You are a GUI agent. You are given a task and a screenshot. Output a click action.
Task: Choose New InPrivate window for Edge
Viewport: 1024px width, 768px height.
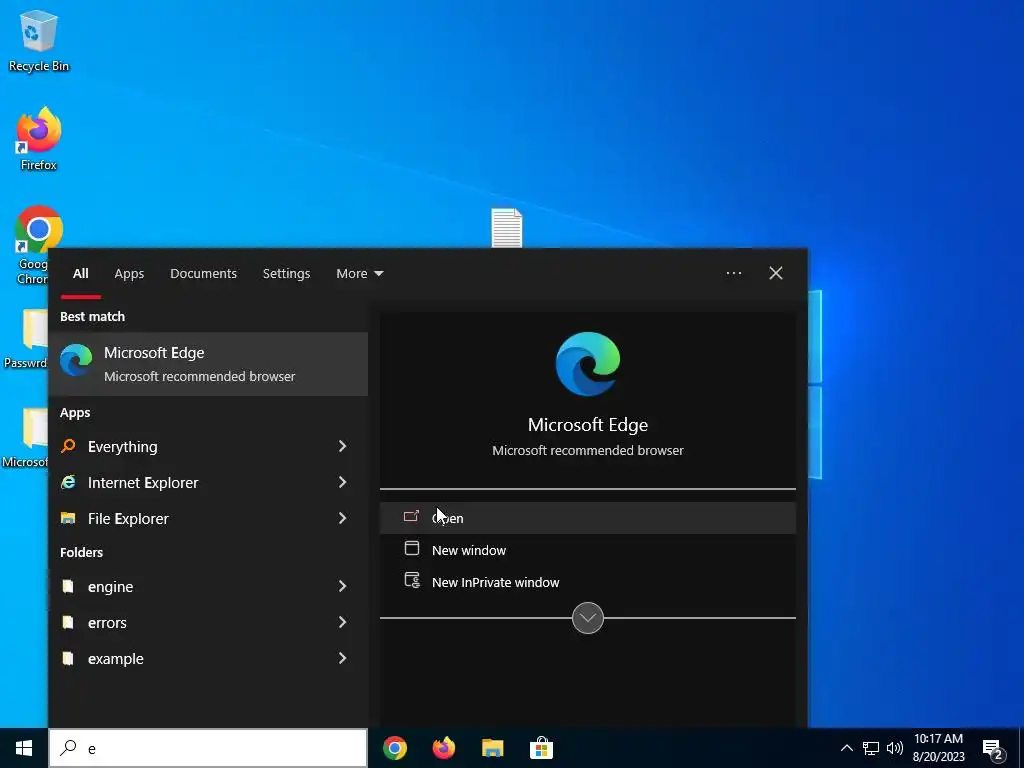point(588,582)
